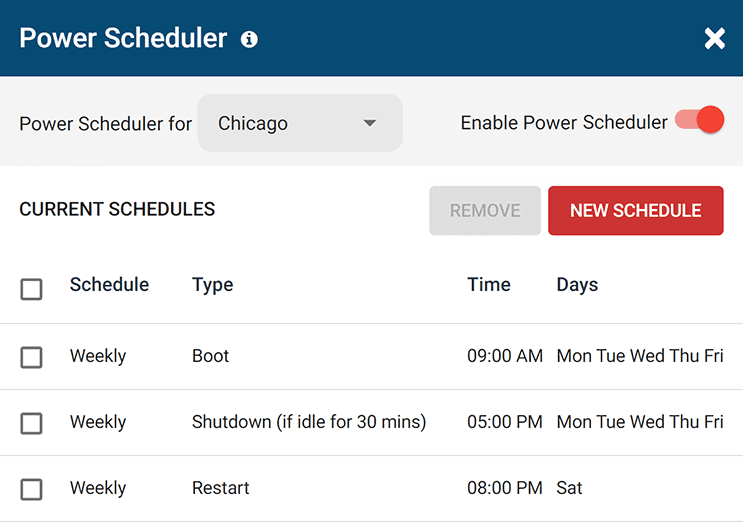Viewport: 743px width, 522px height.
Task: Click the Schedule column header
Action: (x=109, y=285)
